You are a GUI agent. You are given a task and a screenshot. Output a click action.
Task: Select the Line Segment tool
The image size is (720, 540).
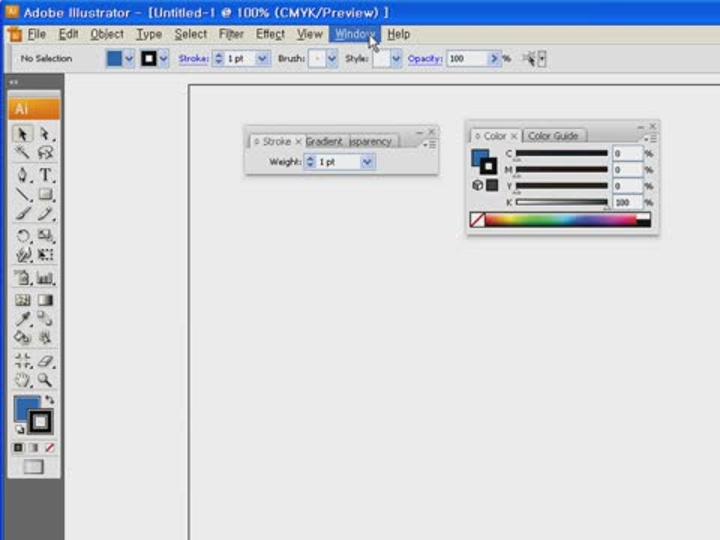(x=22, y=195)
